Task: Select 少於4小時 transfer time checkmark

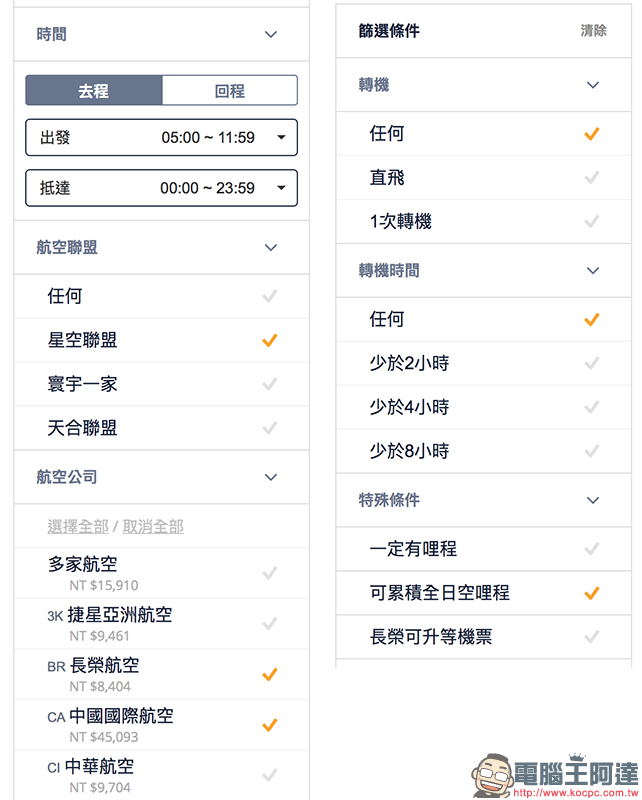Action: click(x=591, y=407)
